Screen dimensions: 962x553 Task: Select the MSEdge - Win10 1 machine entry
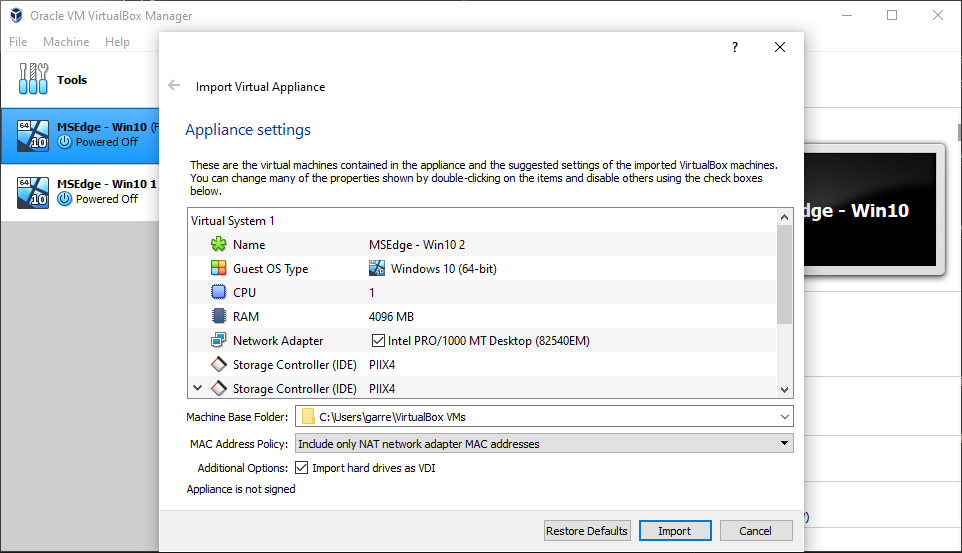[x=80, y=192]
